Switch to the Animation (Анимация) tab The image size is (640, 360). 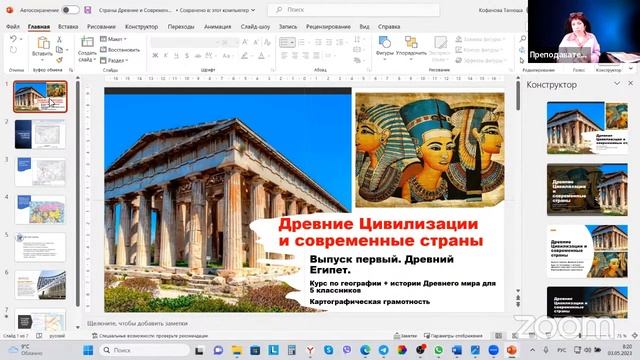(x=218, y=27)
